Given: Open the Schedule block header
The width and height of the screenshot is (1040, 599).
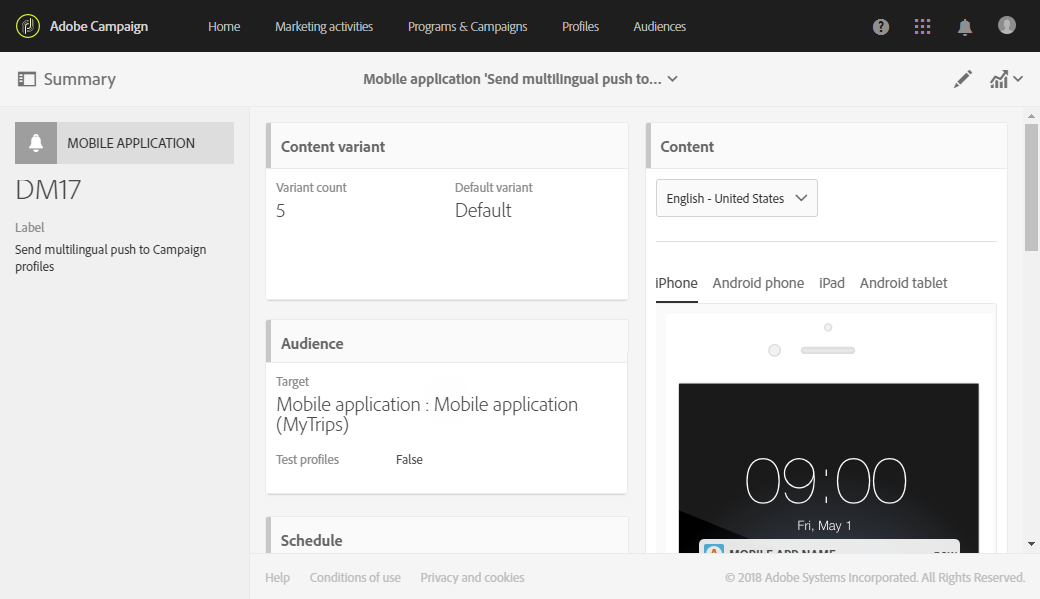Looking at the screenshot, I should (446, 535).
